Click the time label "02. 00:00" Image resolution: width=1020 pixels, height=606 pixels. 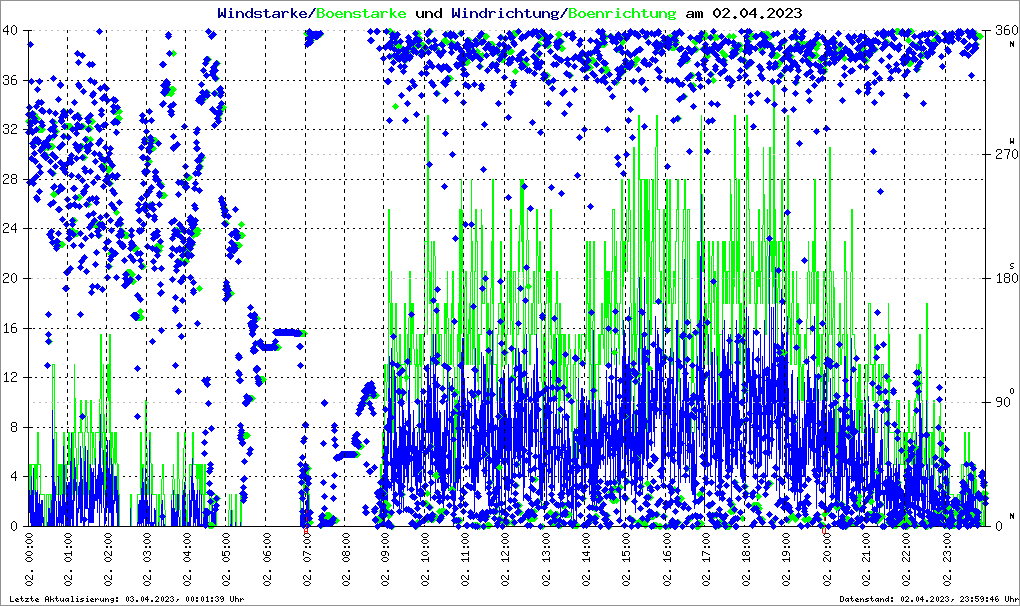(x=29, y=559)
